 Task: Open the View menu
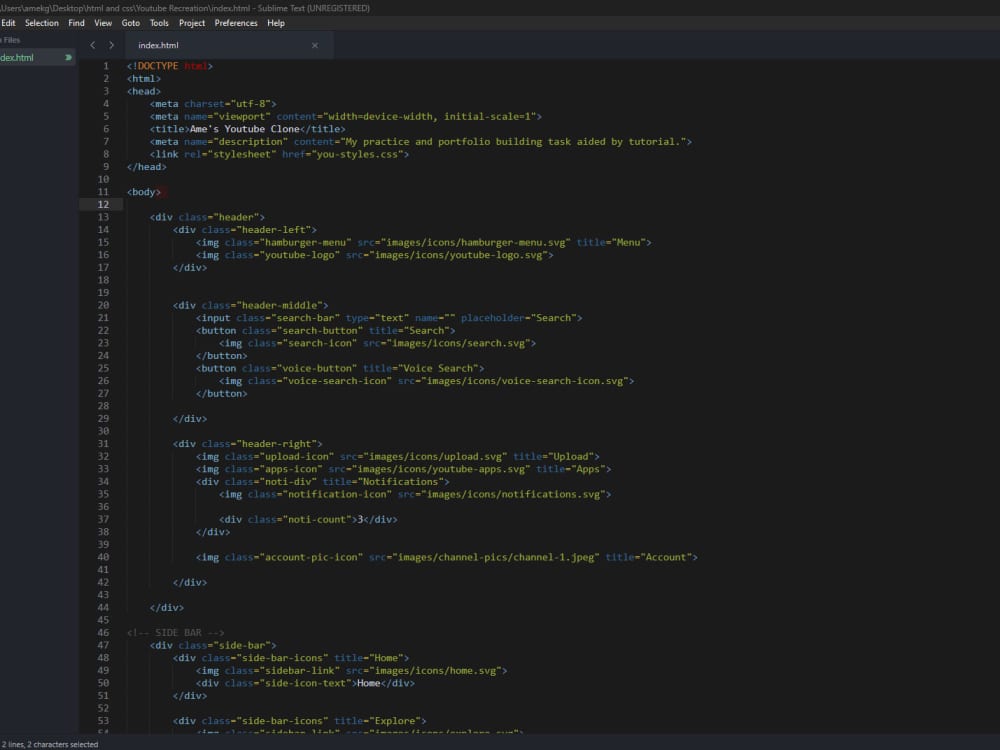tap(103, 22)
